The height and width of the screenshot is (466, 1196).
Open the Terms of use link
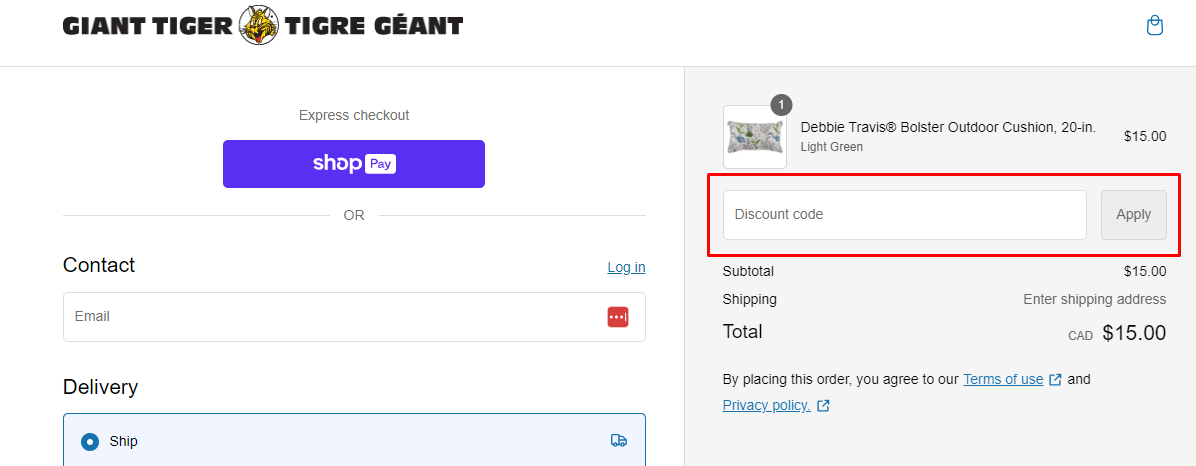[x=1003, y=379]
